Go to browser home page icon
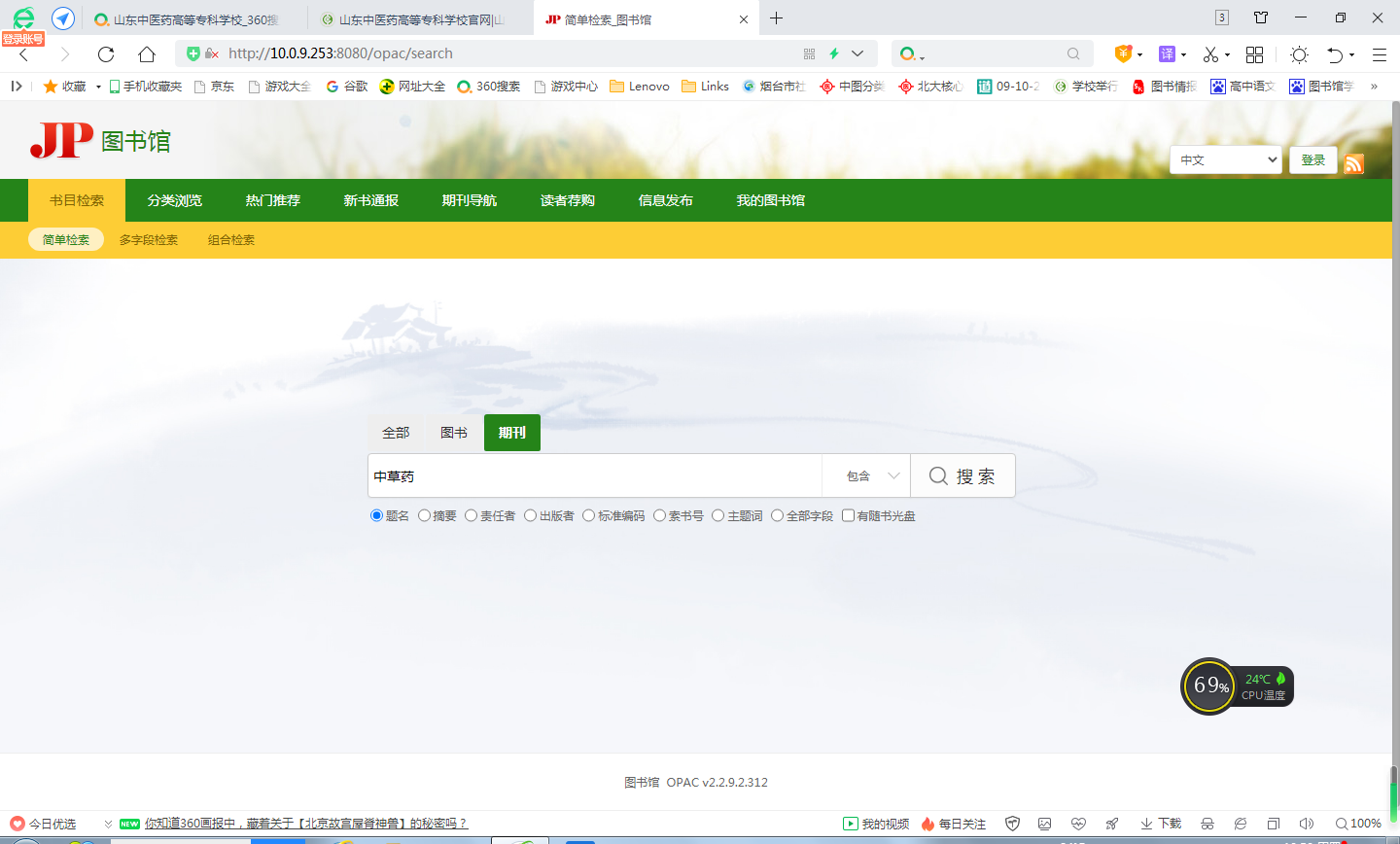The image size is (1400, 844). 147,54
